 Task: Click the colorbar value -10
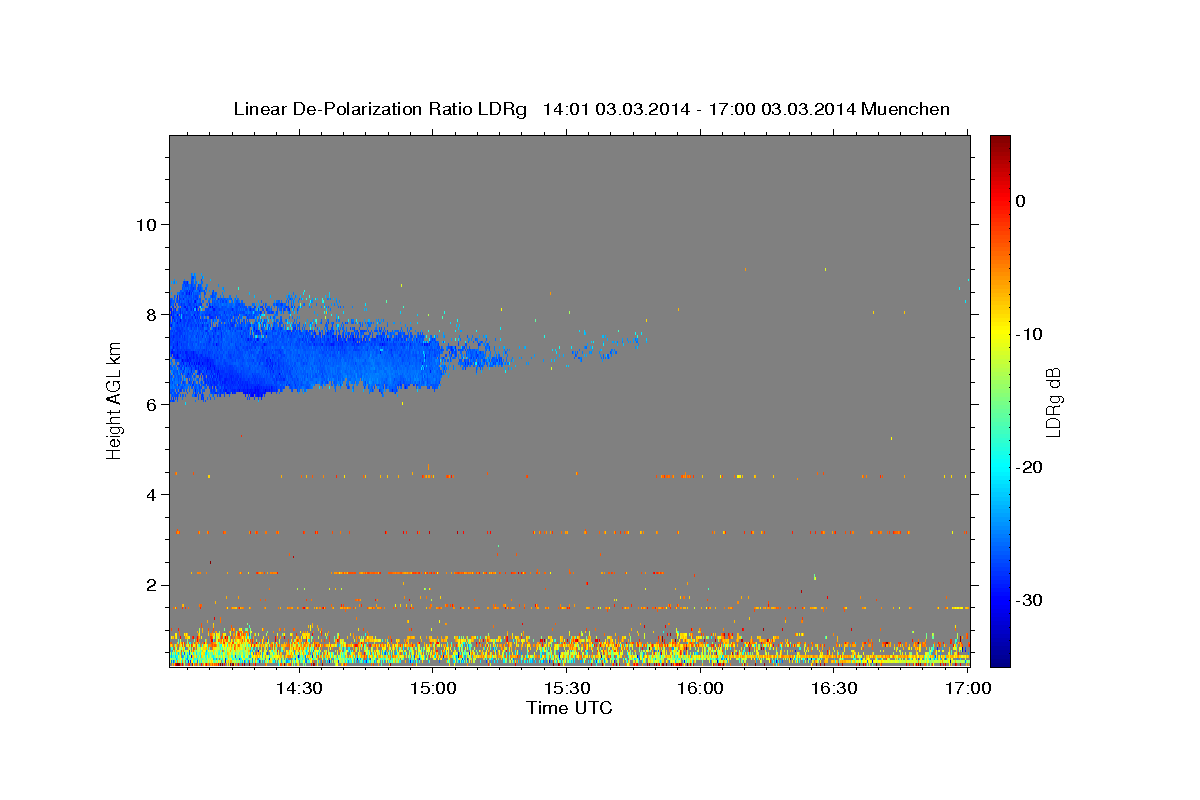[1029, 334]
